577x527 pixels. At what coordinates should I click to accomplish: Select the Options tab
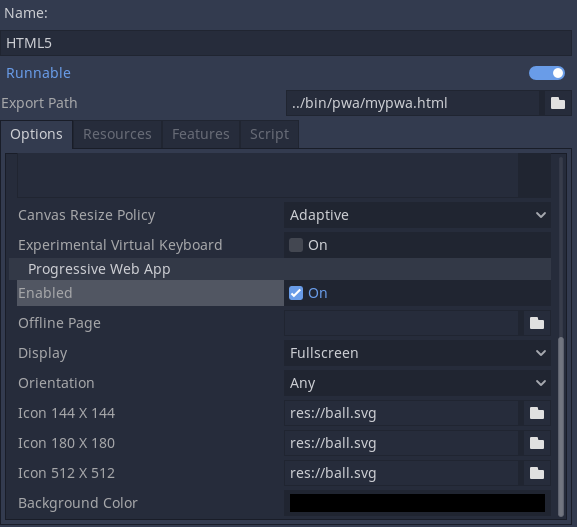click(36, 134)
